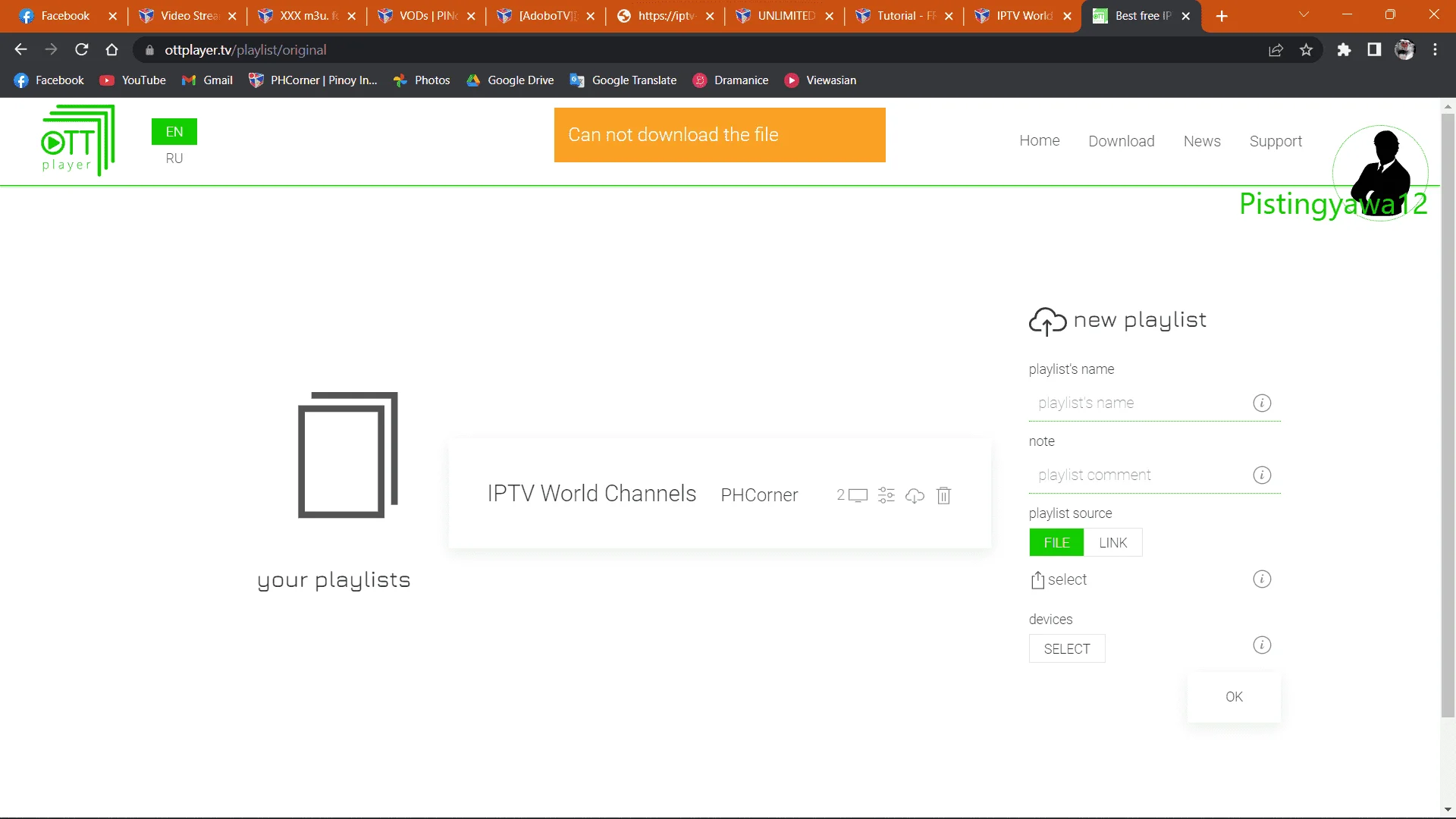This screenshot has height=819, width=1456.
Task: Open the IPTV World Channels playlist
Action: pos(591,494)
